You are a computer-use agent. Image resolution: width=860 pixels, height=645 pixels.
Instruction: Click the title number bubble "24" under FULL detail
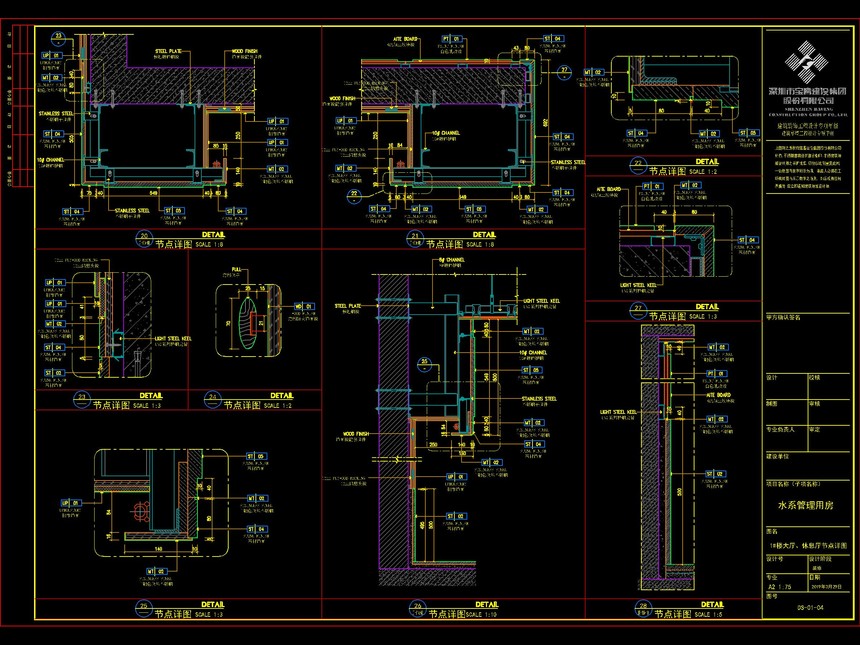[213, 400]
